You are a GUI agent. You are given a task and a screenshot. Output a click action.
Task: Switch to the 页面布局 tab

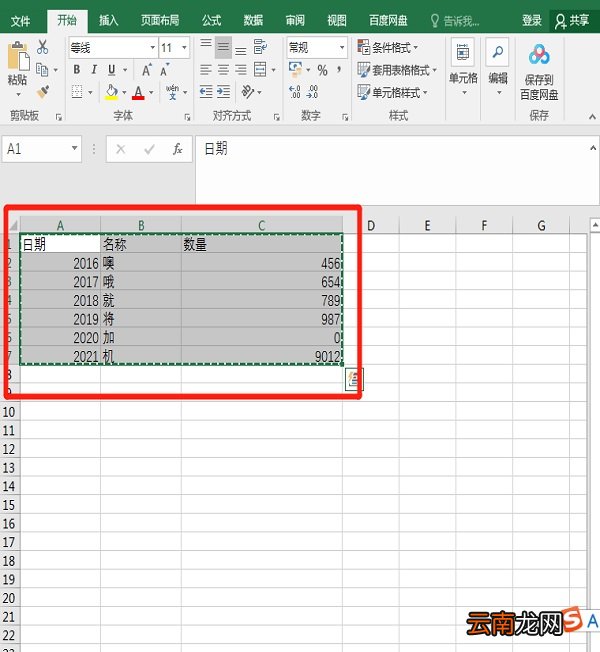(160, 20)
